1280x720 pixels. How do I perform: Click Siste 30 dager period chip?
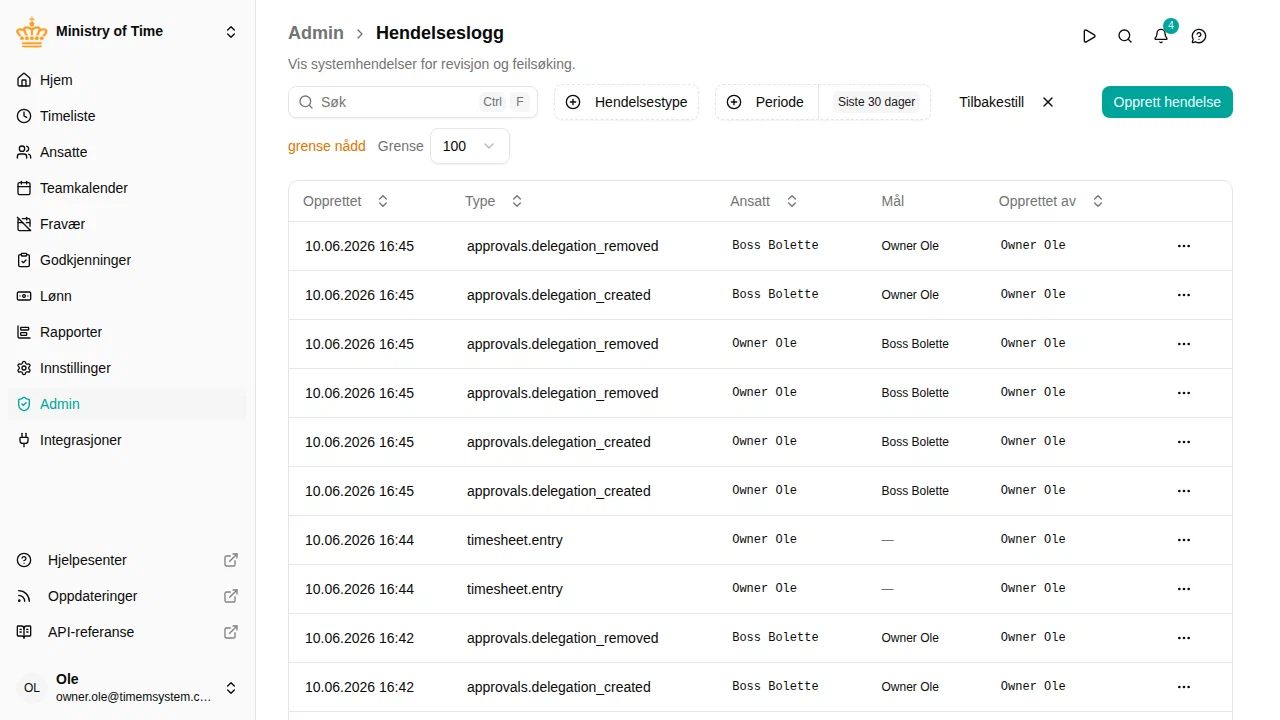[876, 102]
